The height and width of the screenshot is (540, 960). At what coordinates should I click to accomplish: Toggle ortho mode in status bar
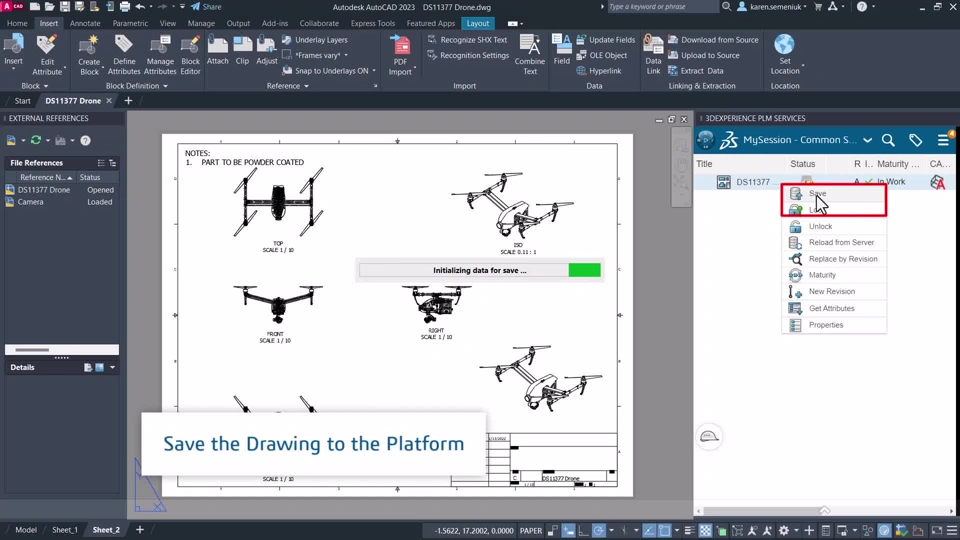click(583, 531)
